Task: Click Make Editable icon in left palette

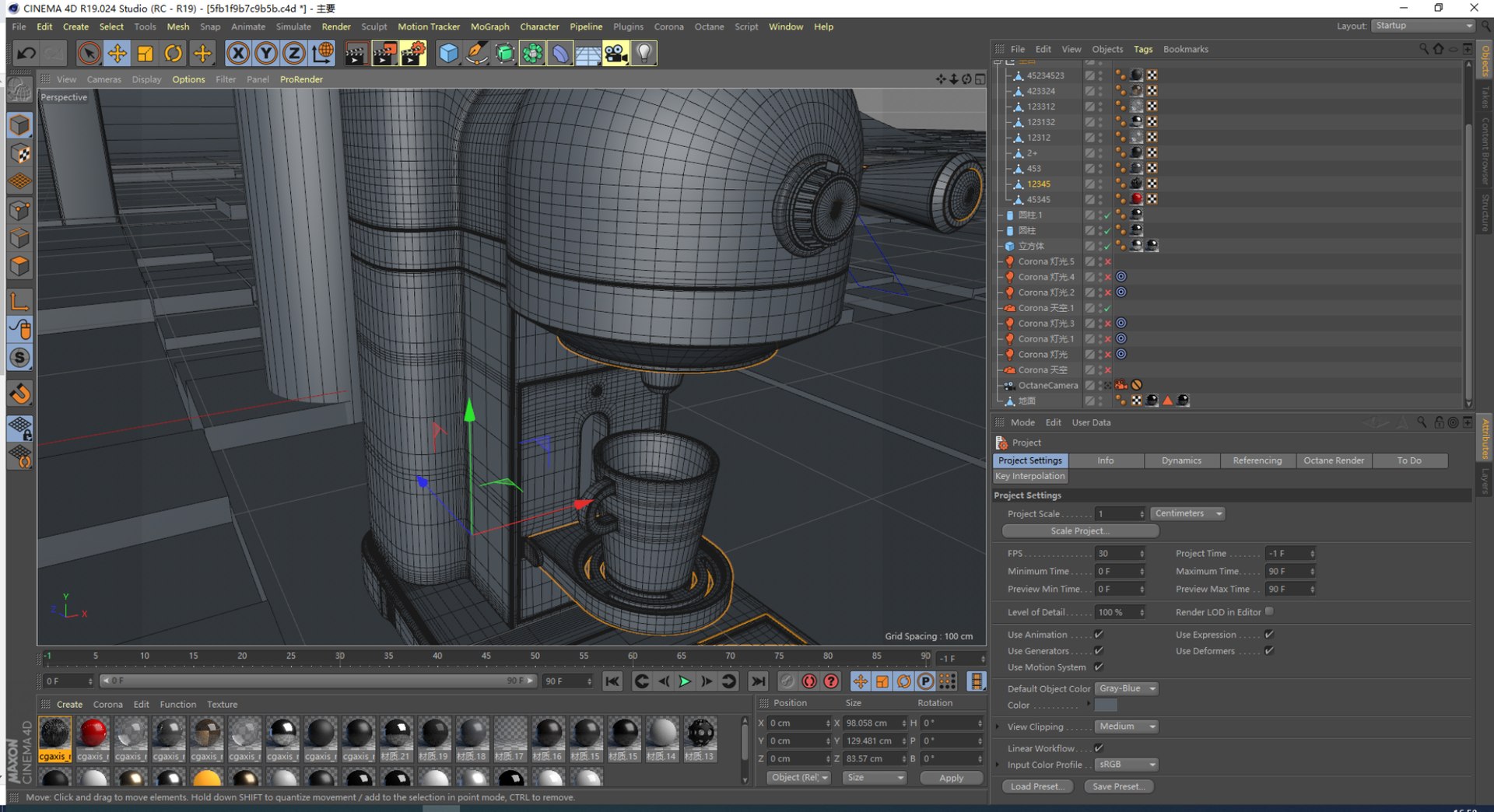Action: coord(19,90)
